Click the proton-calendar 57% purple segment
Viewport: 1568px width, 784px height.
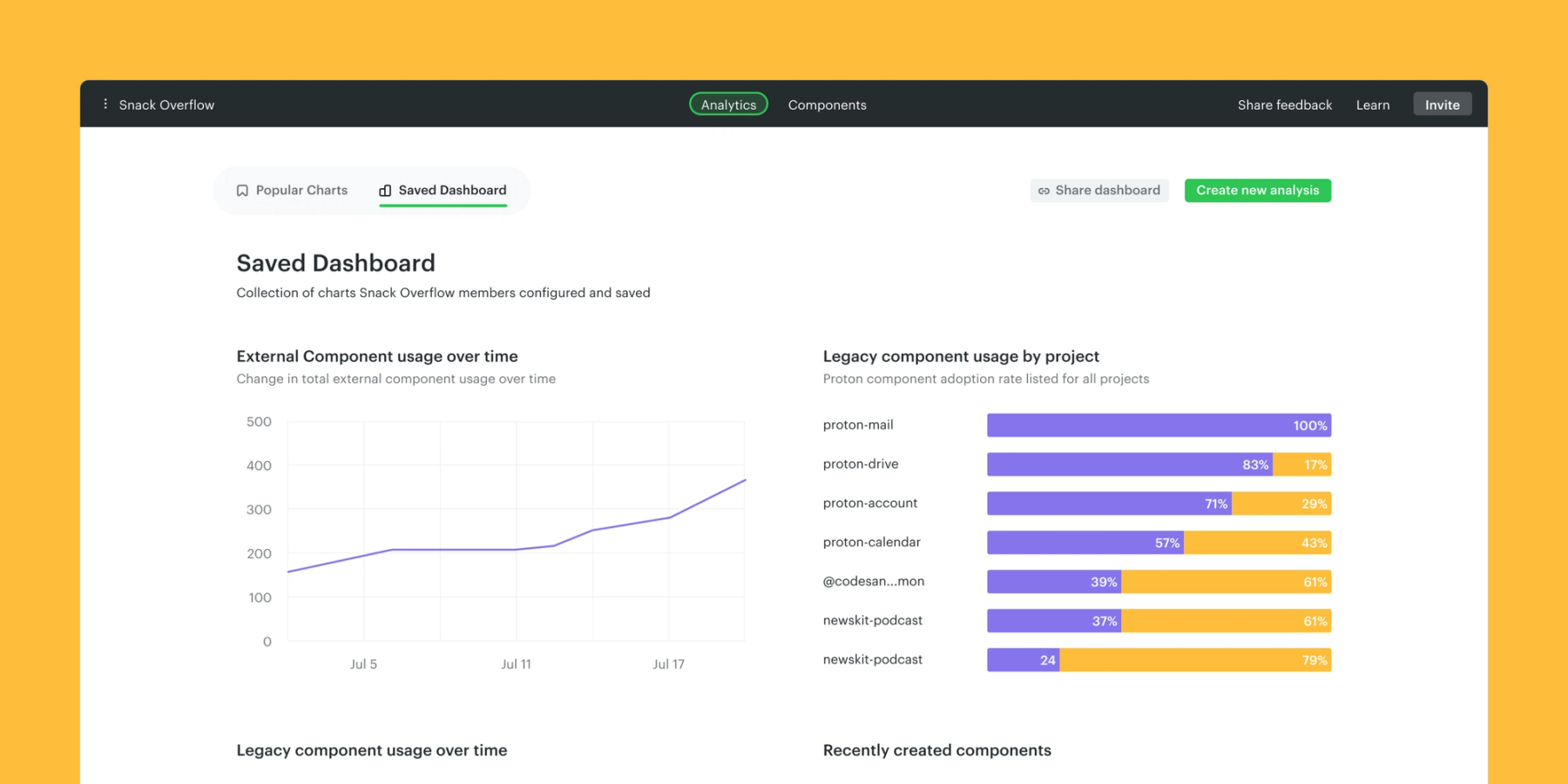point(1085,543)
